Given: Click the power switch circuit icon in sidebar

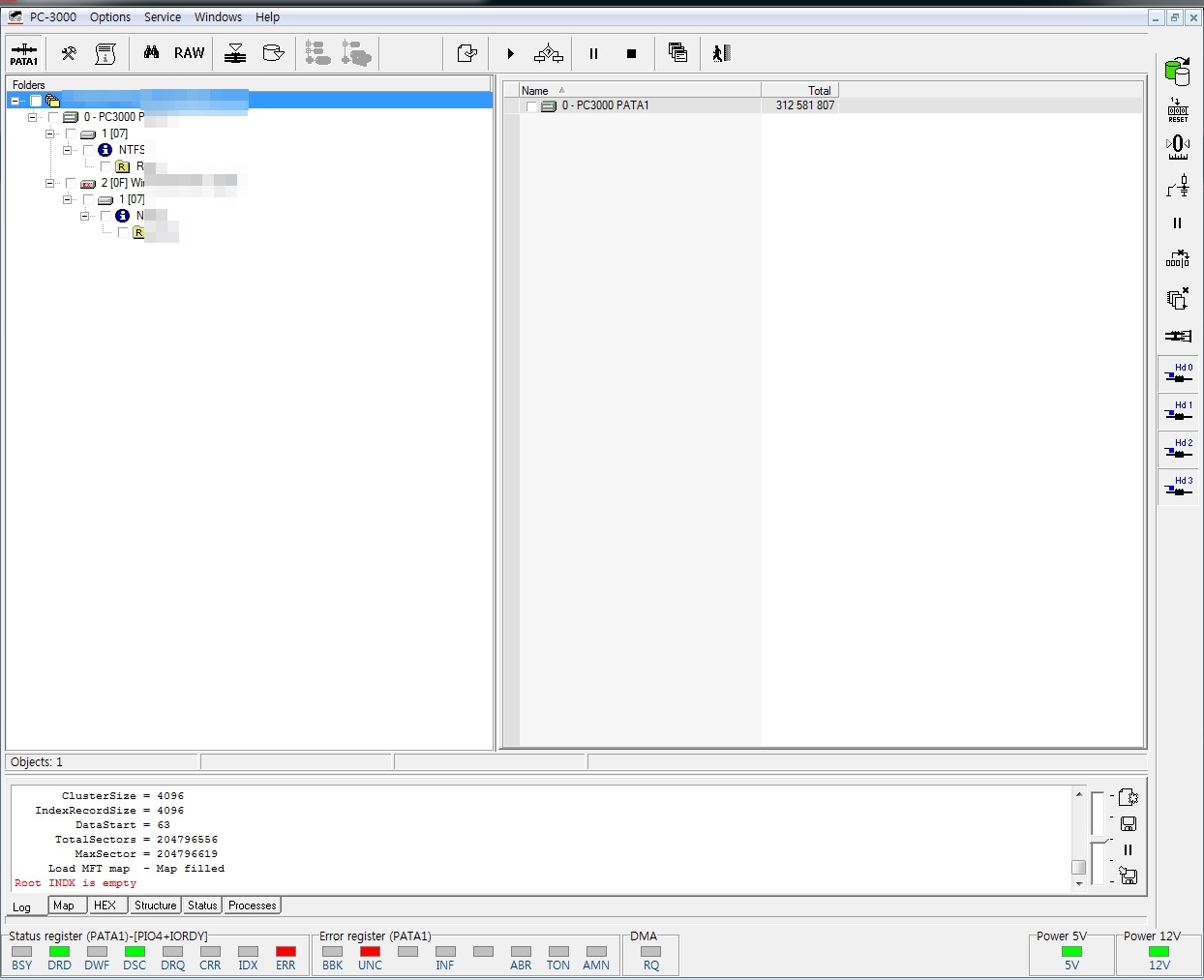Looking at the screenshot, I should (x=1178, y=186).
